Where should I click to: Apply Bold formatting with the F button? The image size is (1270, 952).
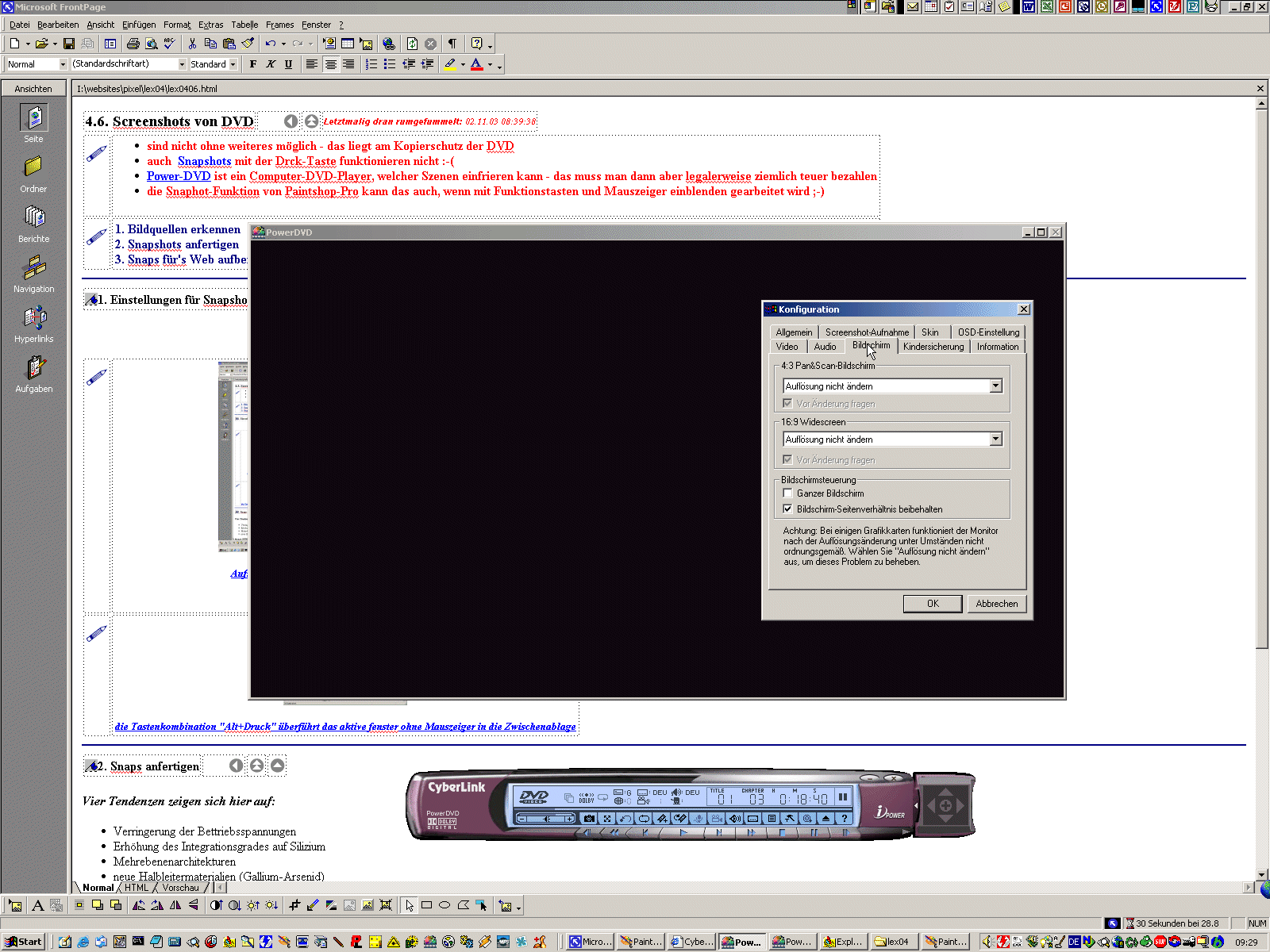[253, 64]
